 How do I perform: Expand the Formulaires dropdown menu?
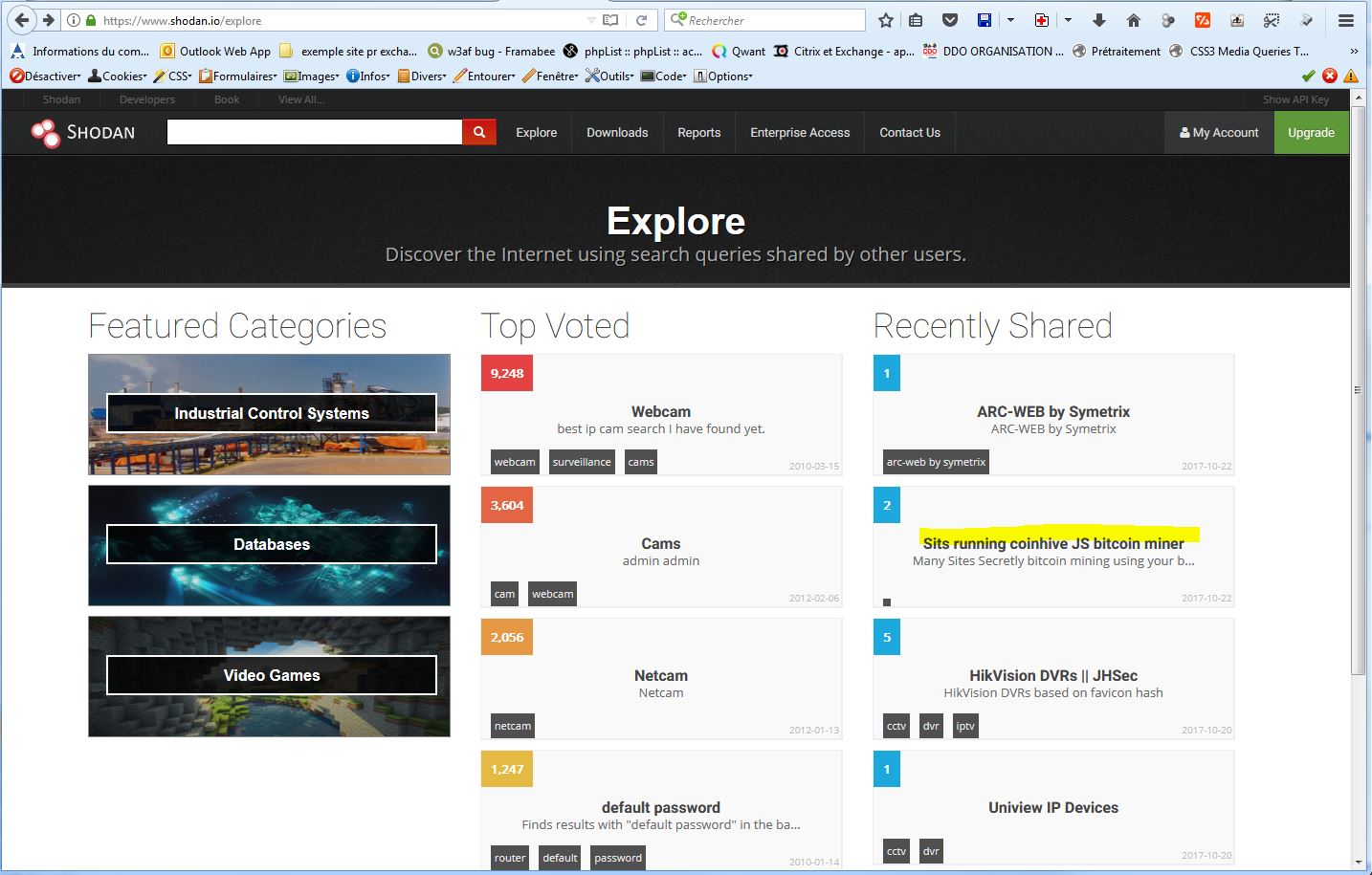238,77
